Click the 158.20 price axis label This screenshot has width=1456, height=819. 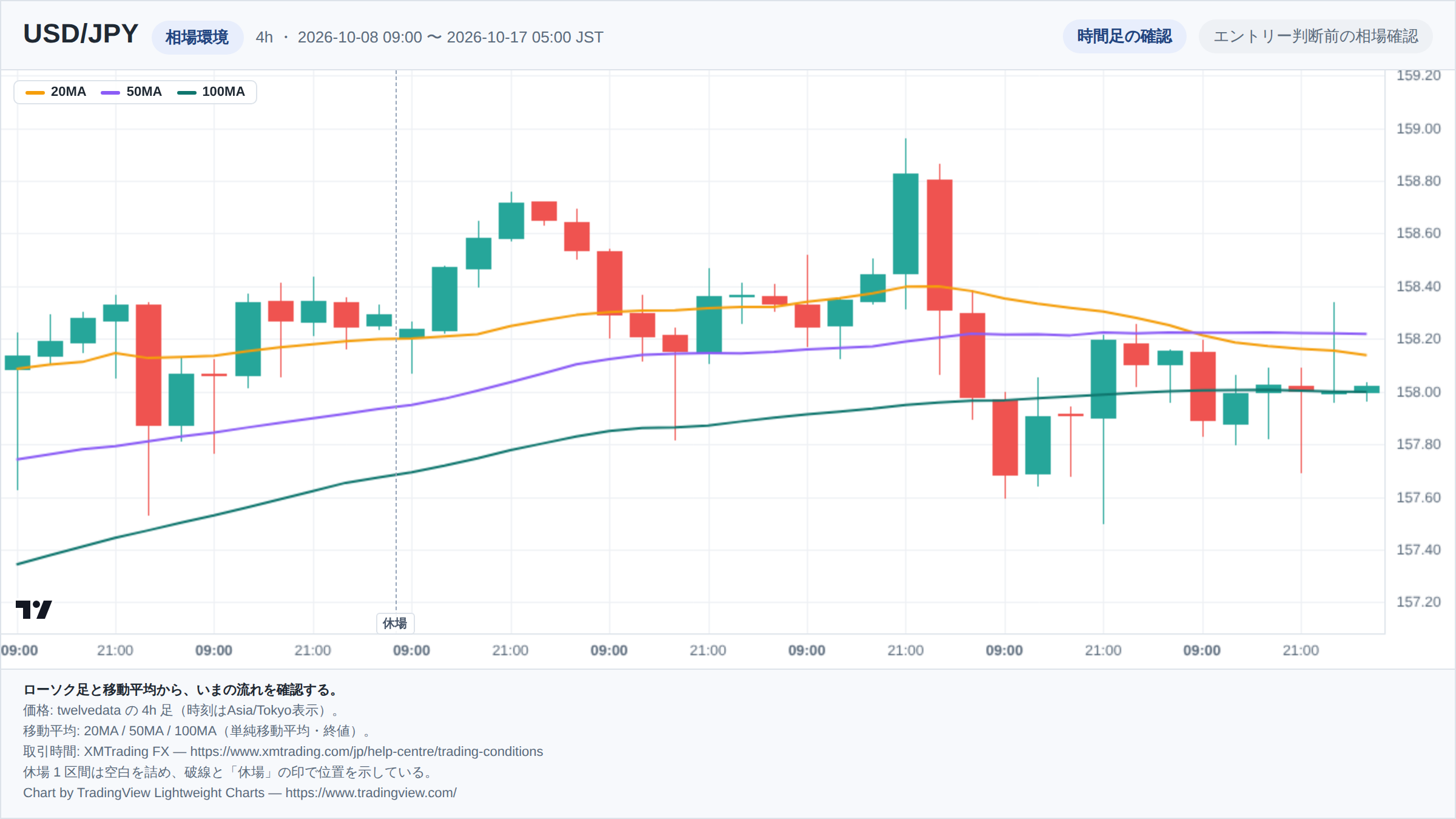coord(1418,339)
